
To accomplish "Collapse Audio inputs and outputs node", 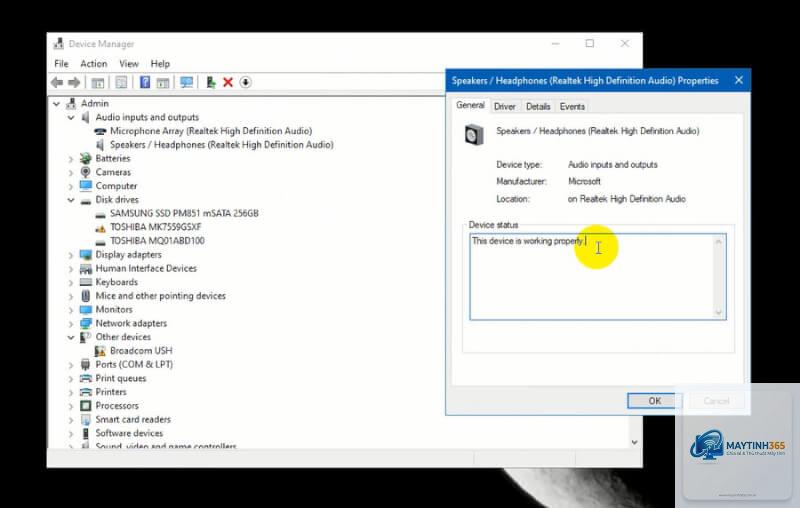I will (71, 117).
